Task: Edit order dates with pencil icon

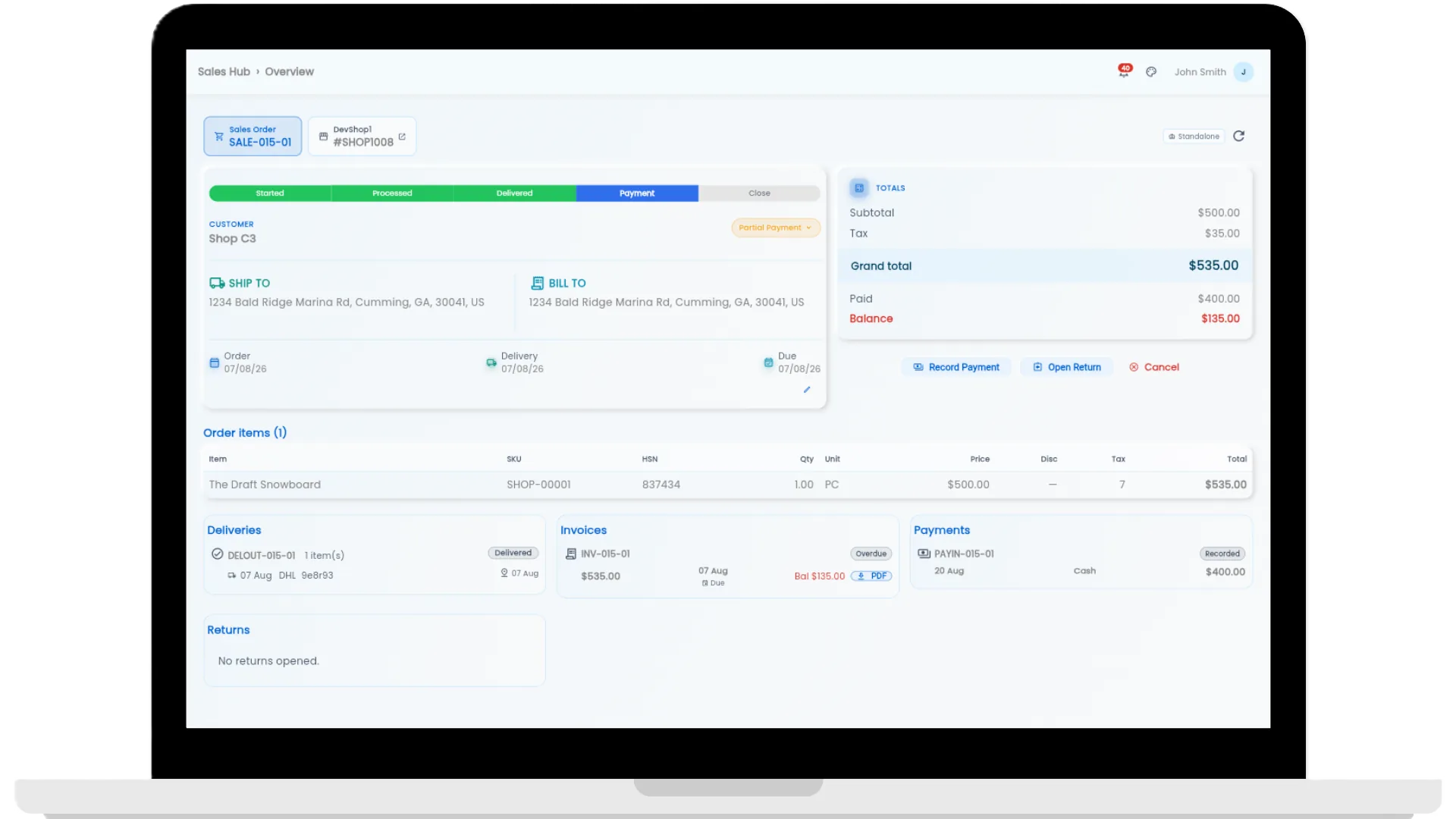Action: (807, 390)
